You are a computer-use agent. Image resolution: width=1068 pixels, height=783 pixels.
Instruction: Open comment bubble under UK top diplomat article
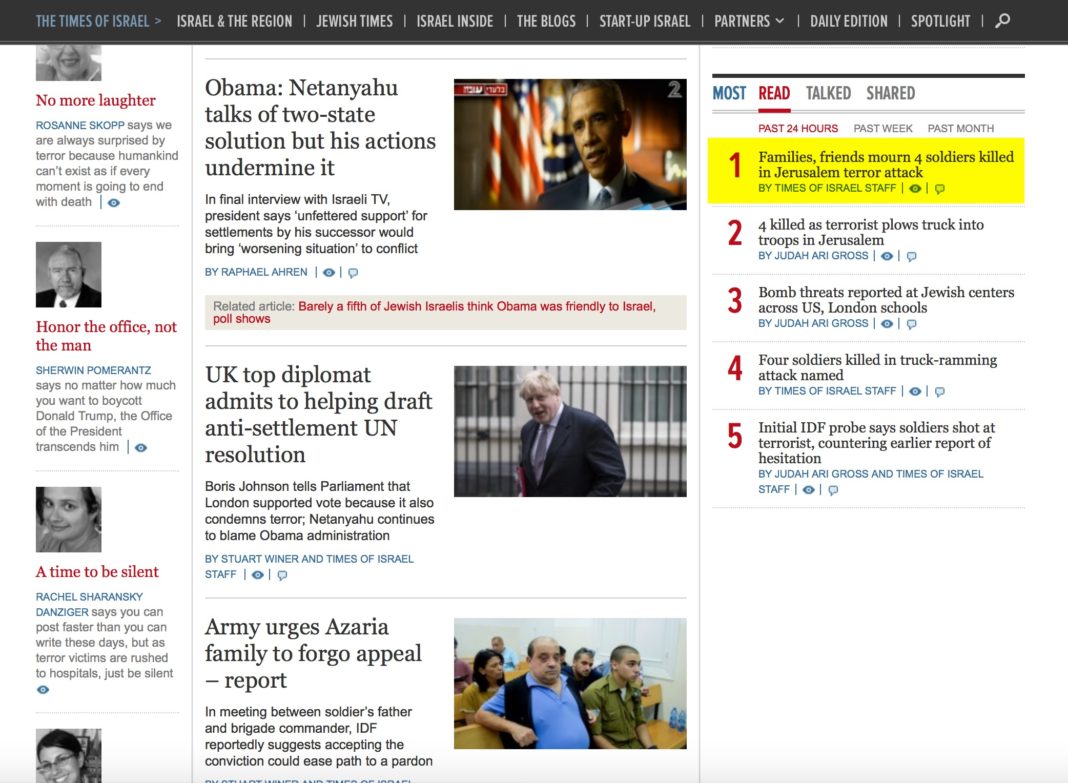point(282,575)
